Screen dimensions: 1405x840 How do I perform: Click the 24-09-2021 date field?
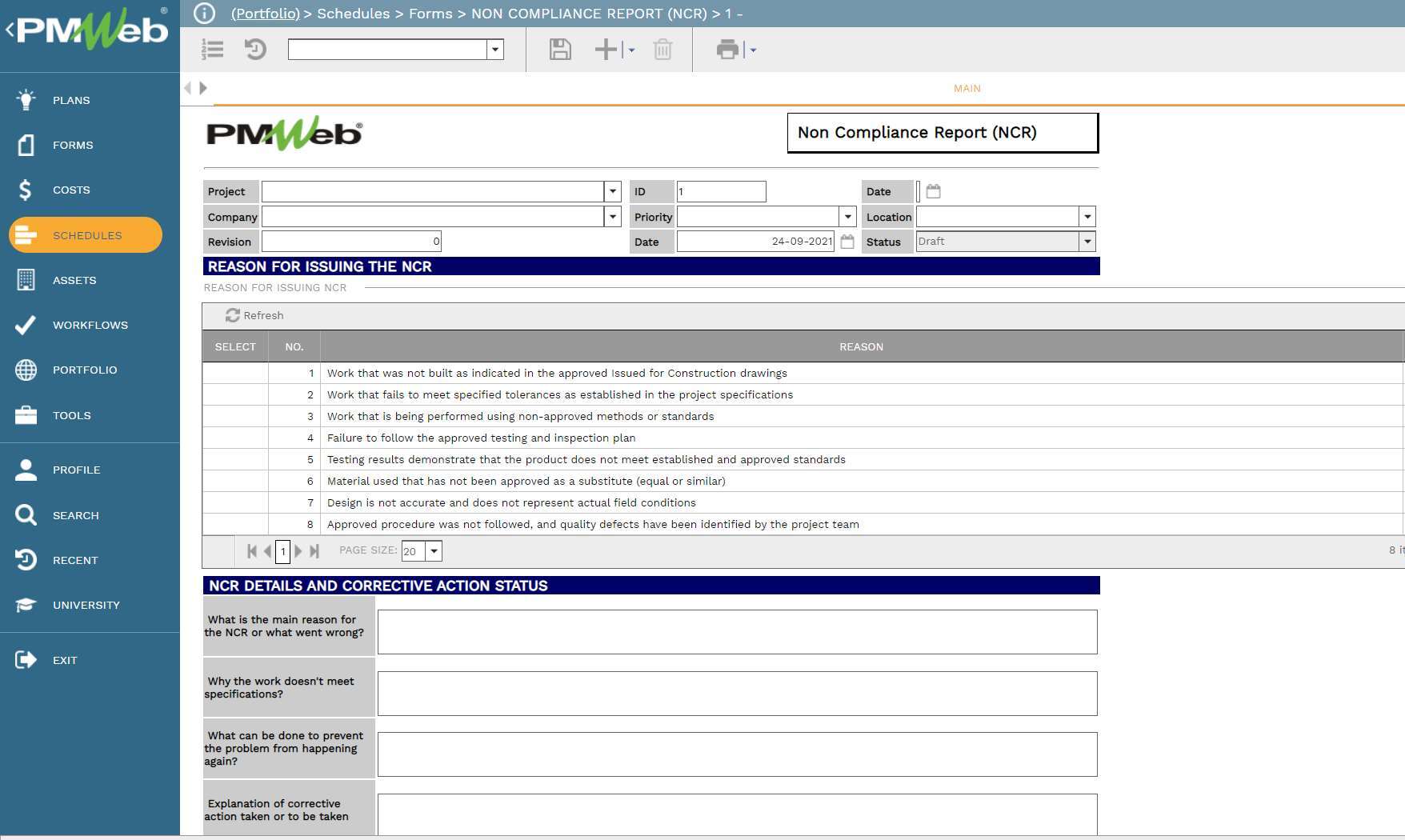[755, 242]
